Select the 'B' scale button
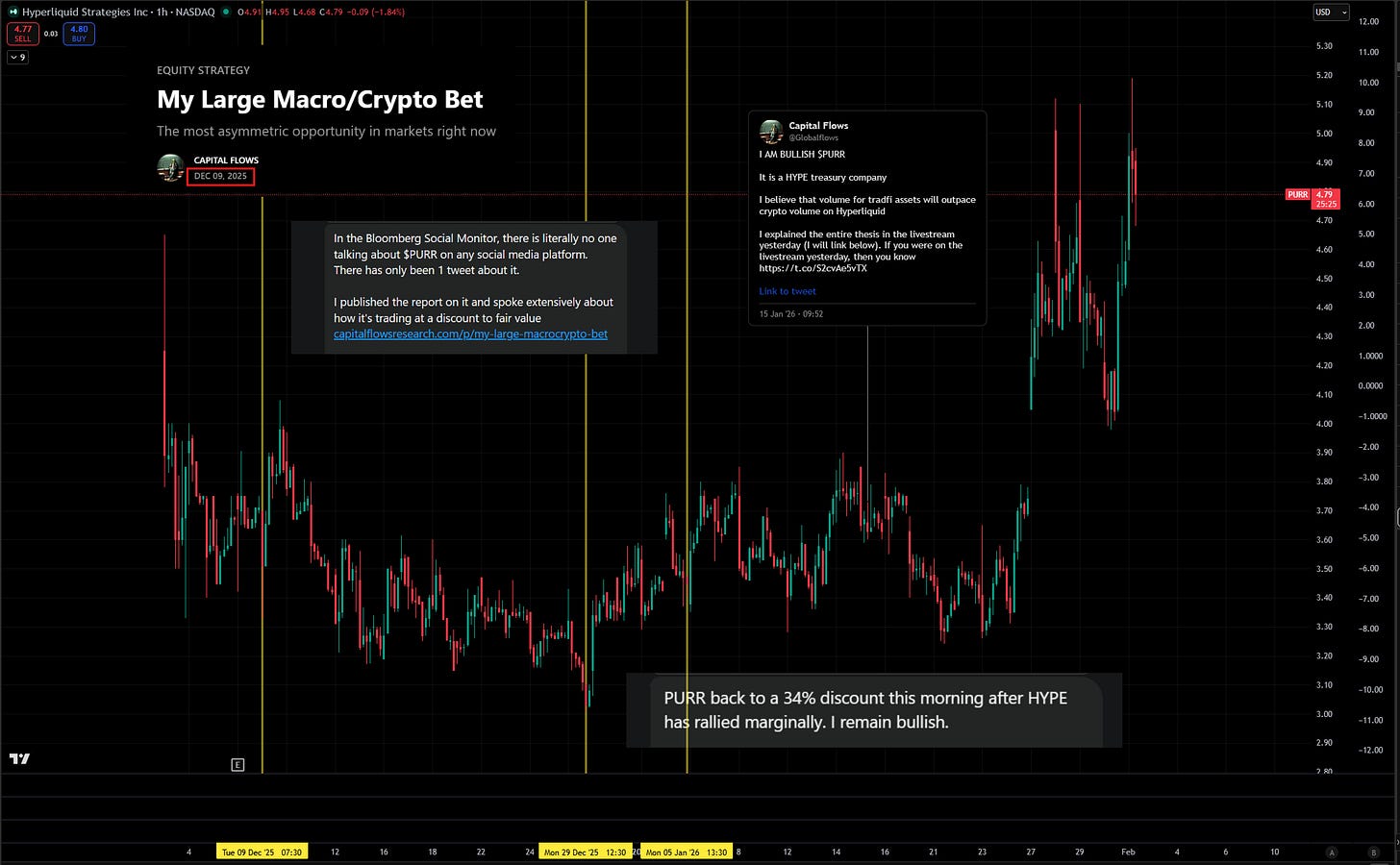The image size is (1400, 865). tap(1373, 853)
